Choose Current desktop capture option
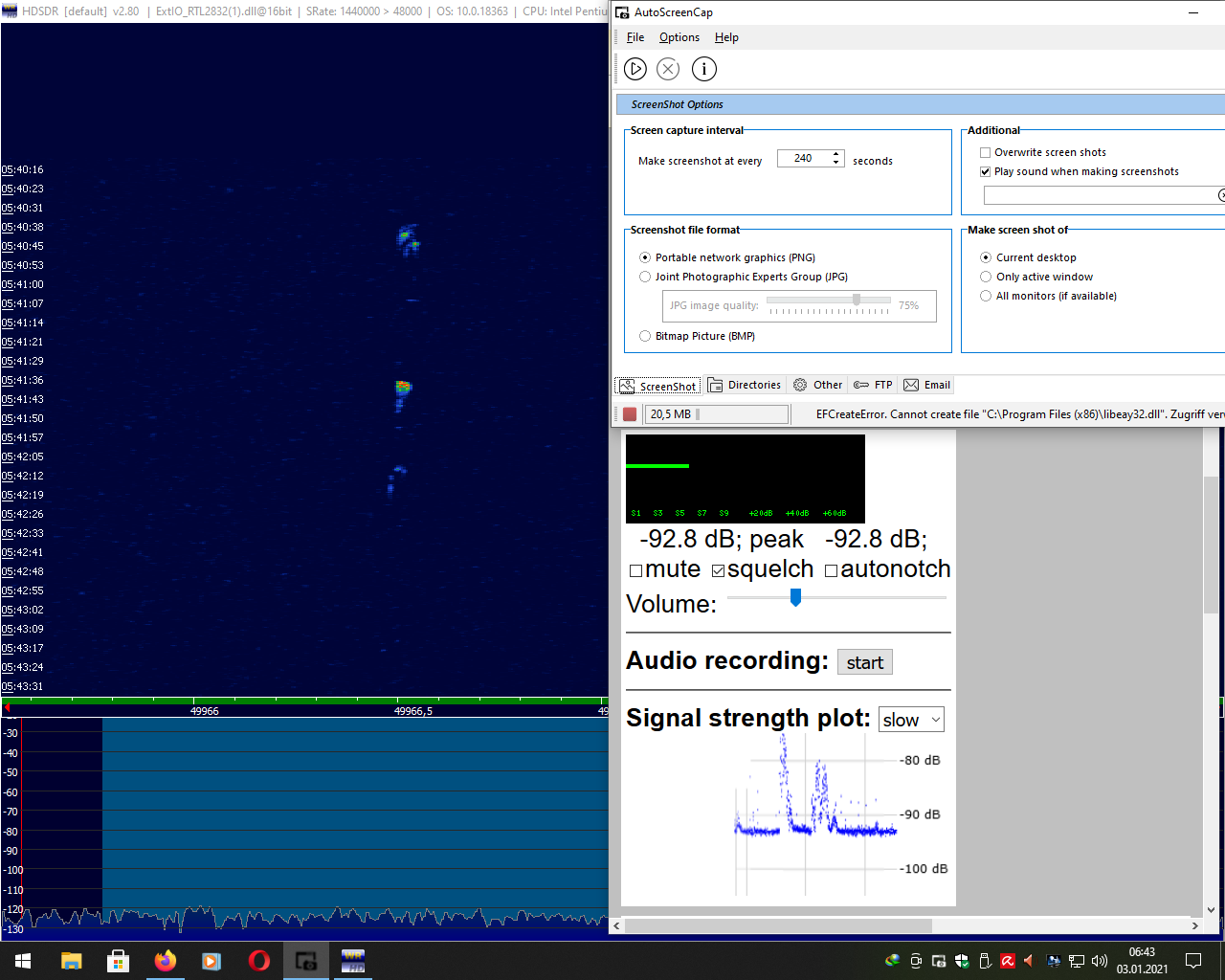The width and height of the screenshot is (1225, 980). 986,257
